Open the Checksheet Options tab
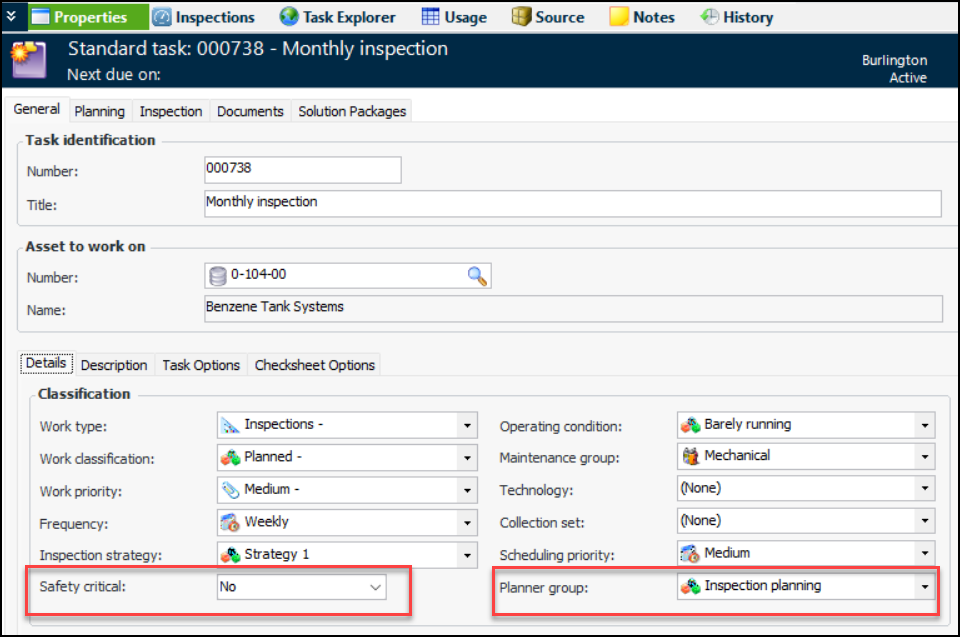 314,365
